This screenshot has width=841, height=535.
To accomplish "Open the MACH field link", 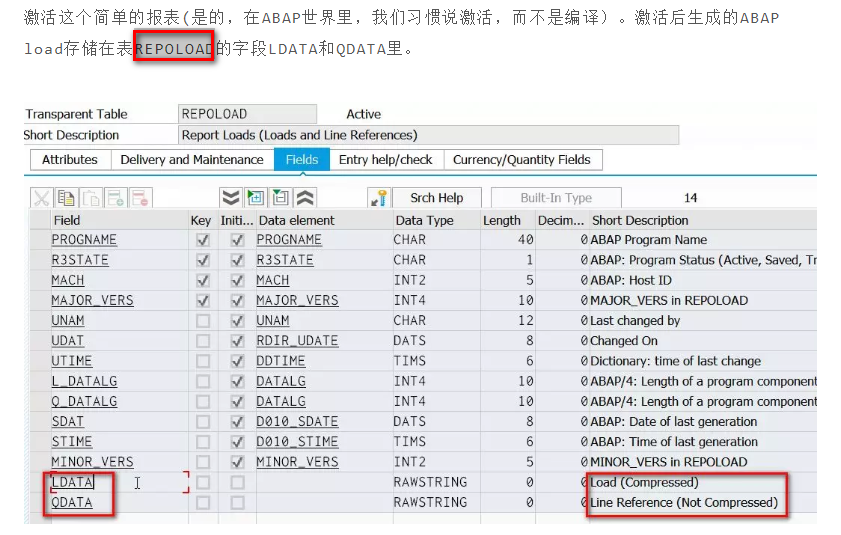I will [x=68, y=281].
